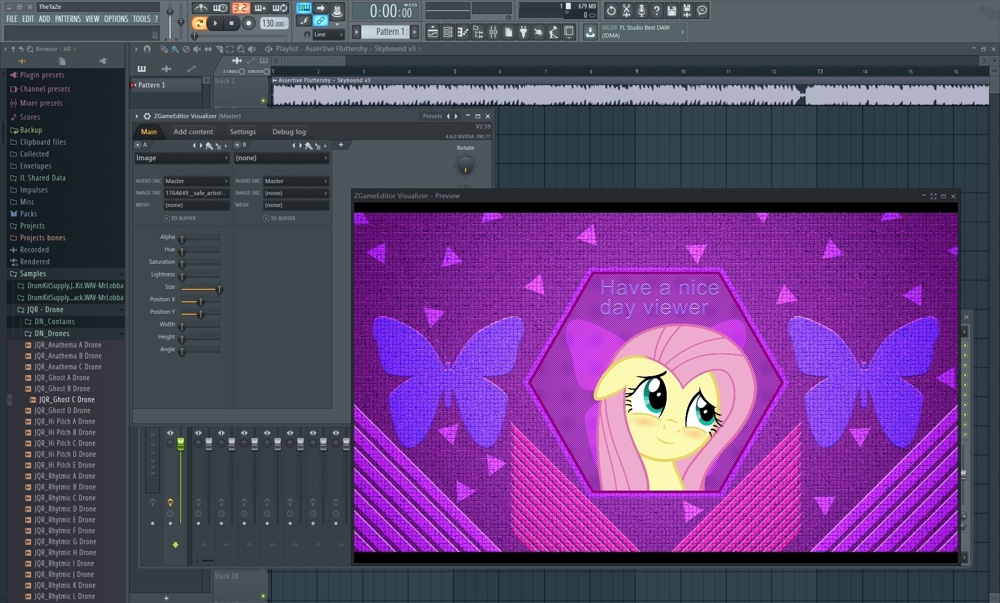Screen dimensions: 1000x603
Task: Open the View piano roll icon
Action: [463, 32]
